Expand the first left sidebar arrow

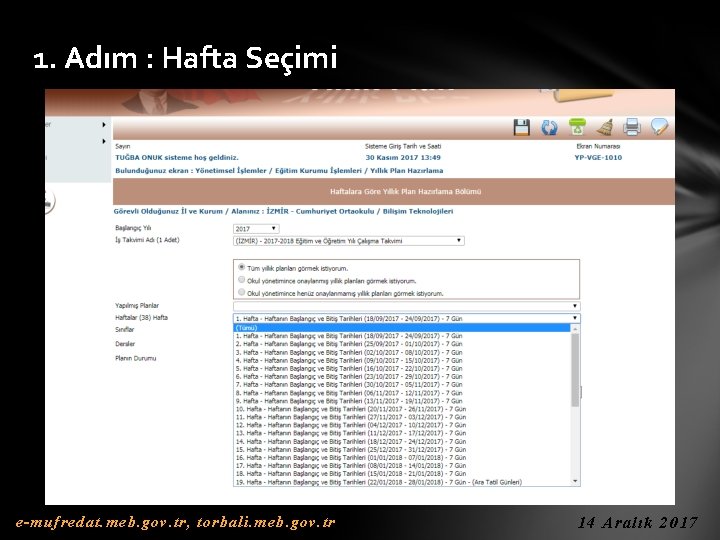pyautogui.click(x=104, y=124)
